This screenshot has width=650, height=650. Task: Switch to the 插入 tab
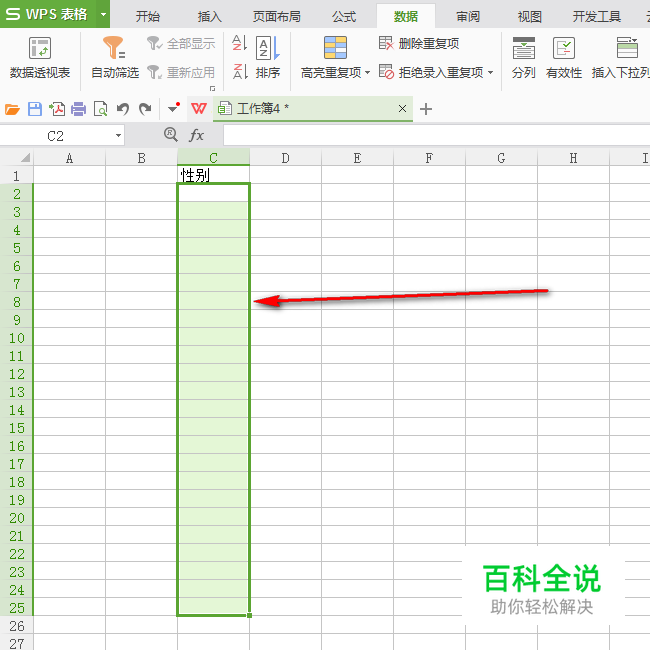click(x=210, y=17)
